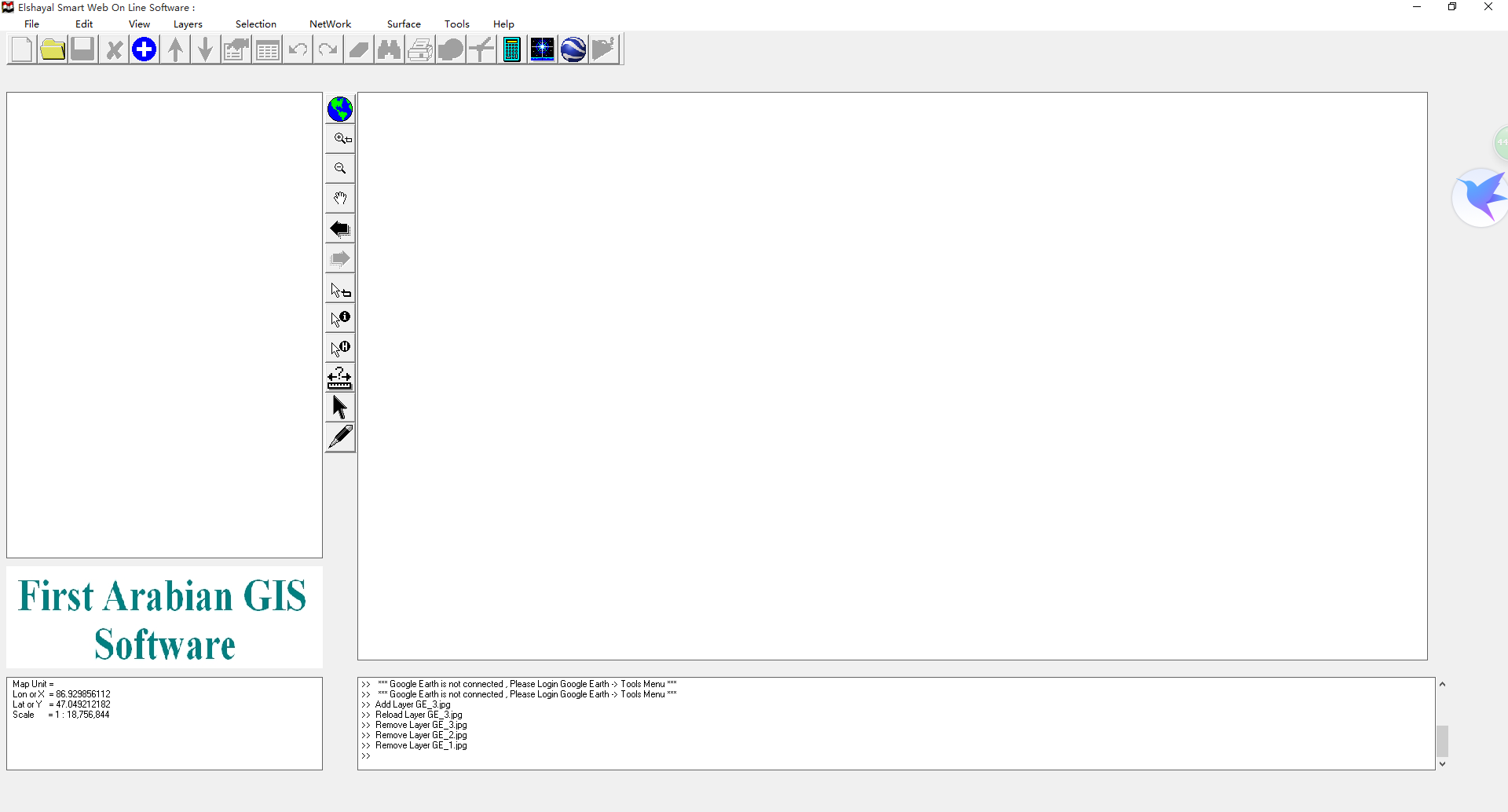This screenshot has width=1508, height=812.
Task: Open the Layers menu
Action: [x=188, y=24]
